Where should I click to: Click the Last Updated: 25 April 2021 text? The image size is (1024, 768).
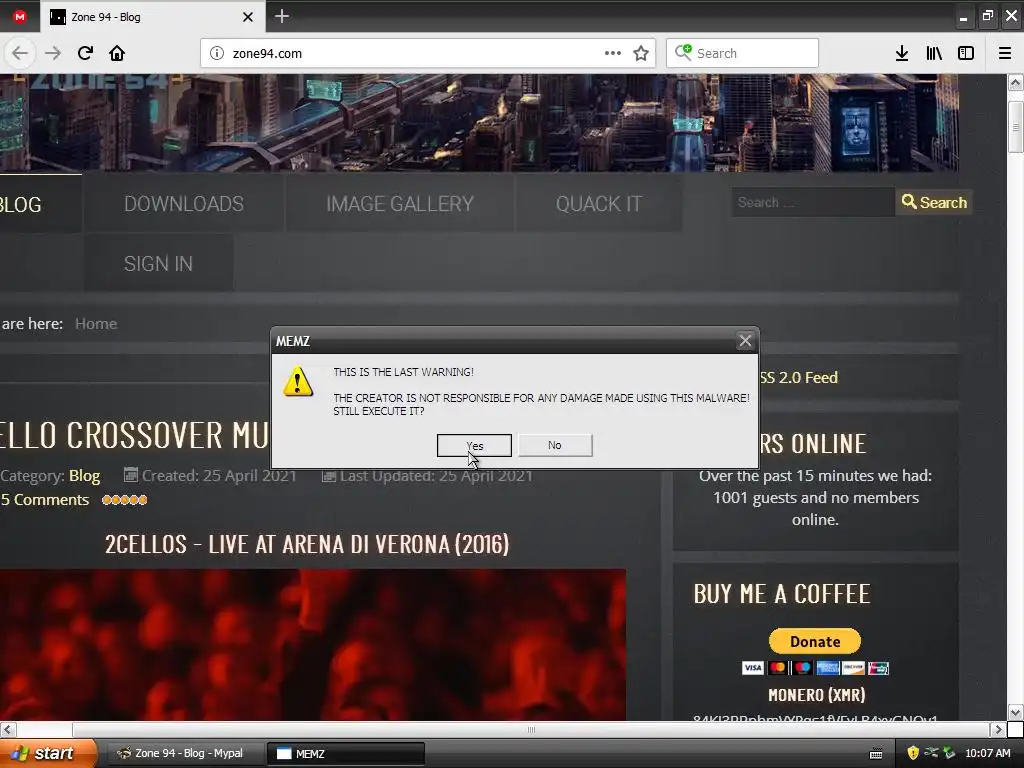coord(436,475)
